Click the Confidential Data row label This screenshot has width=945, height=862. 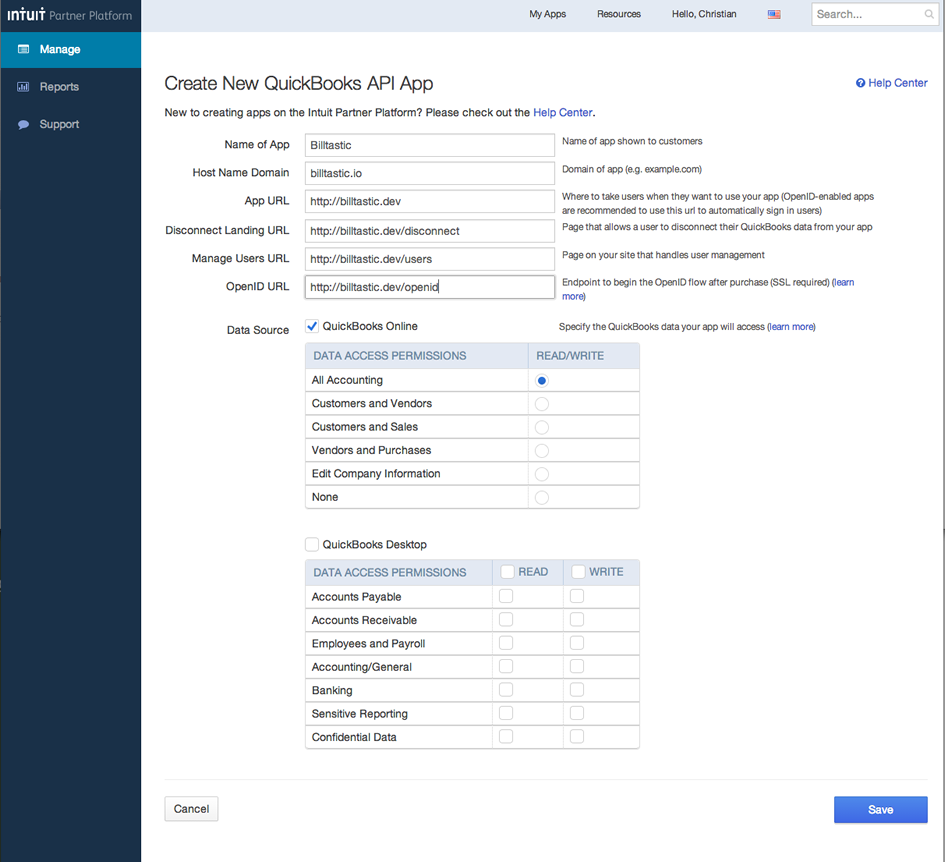(354, 737)
